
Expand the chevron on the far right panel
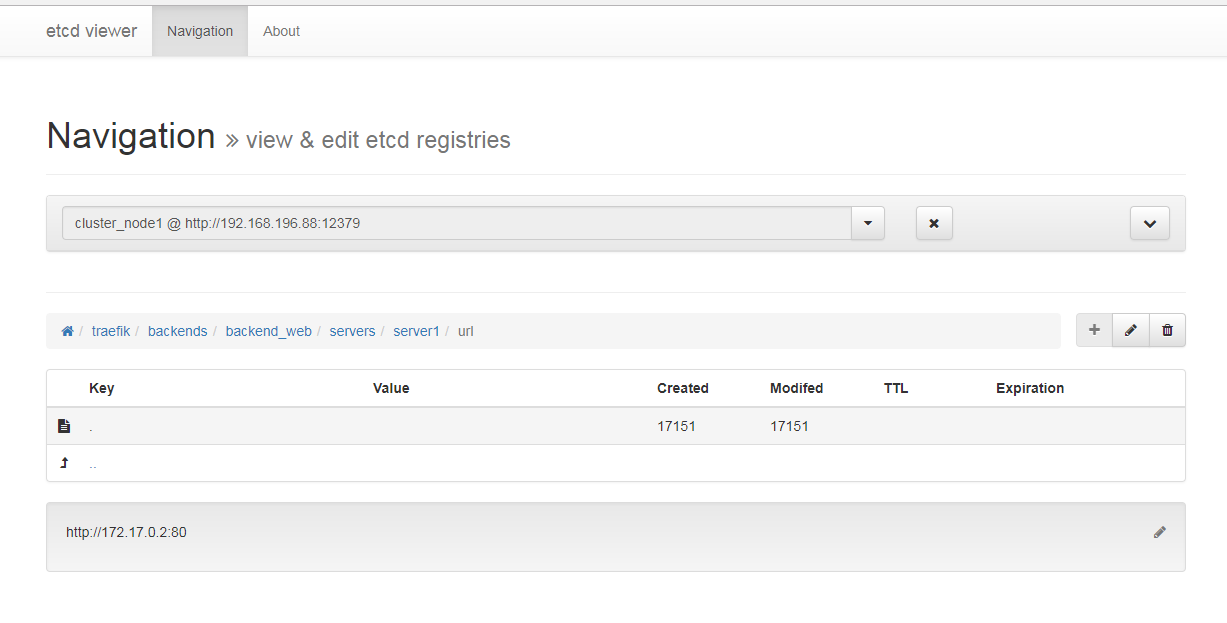coord(1149,223)
